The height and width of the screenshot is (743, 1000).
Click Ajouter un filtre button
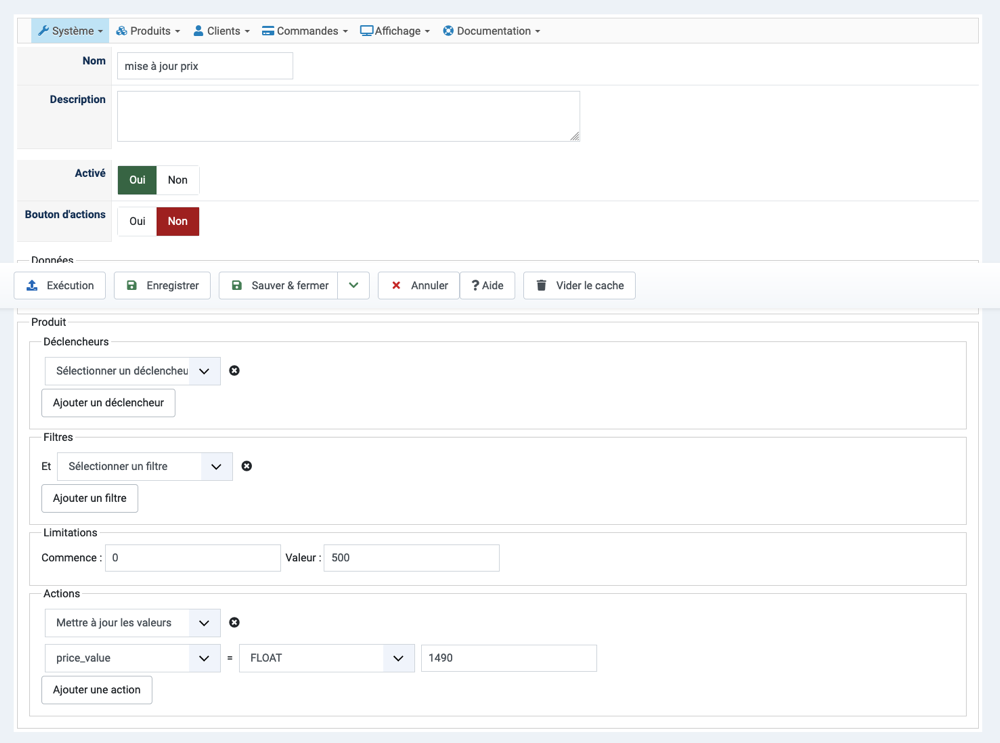click(x=89, y=499)
